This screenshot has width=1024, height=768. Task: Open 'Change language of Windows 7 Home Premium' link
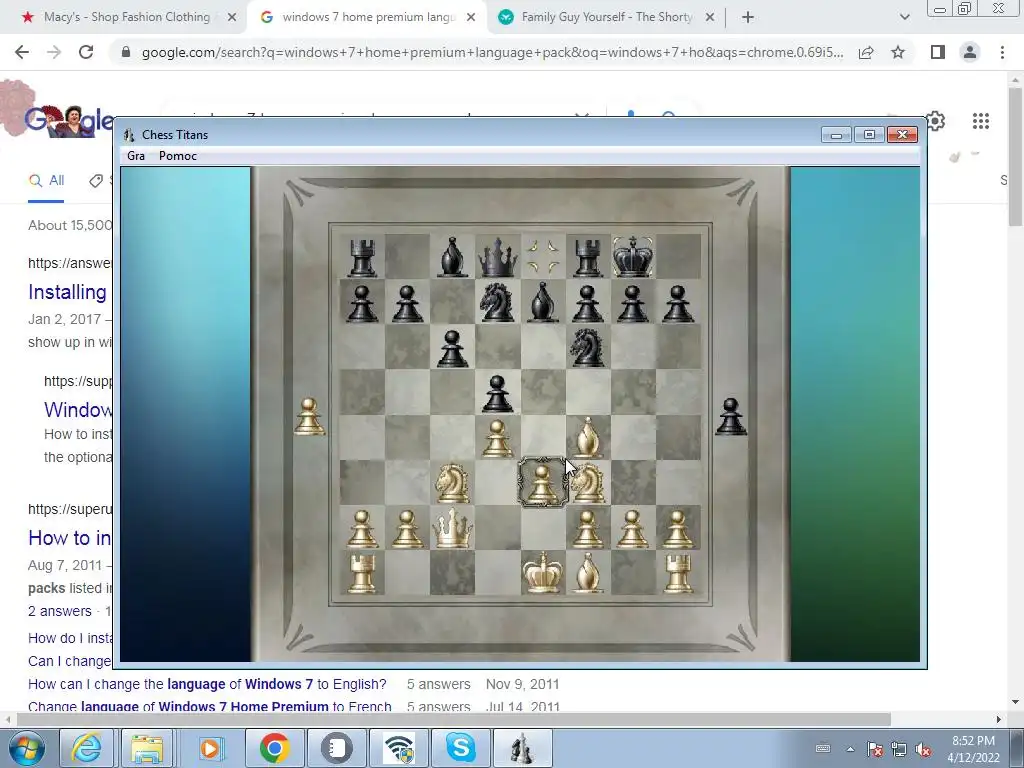[x=210, y=706]
